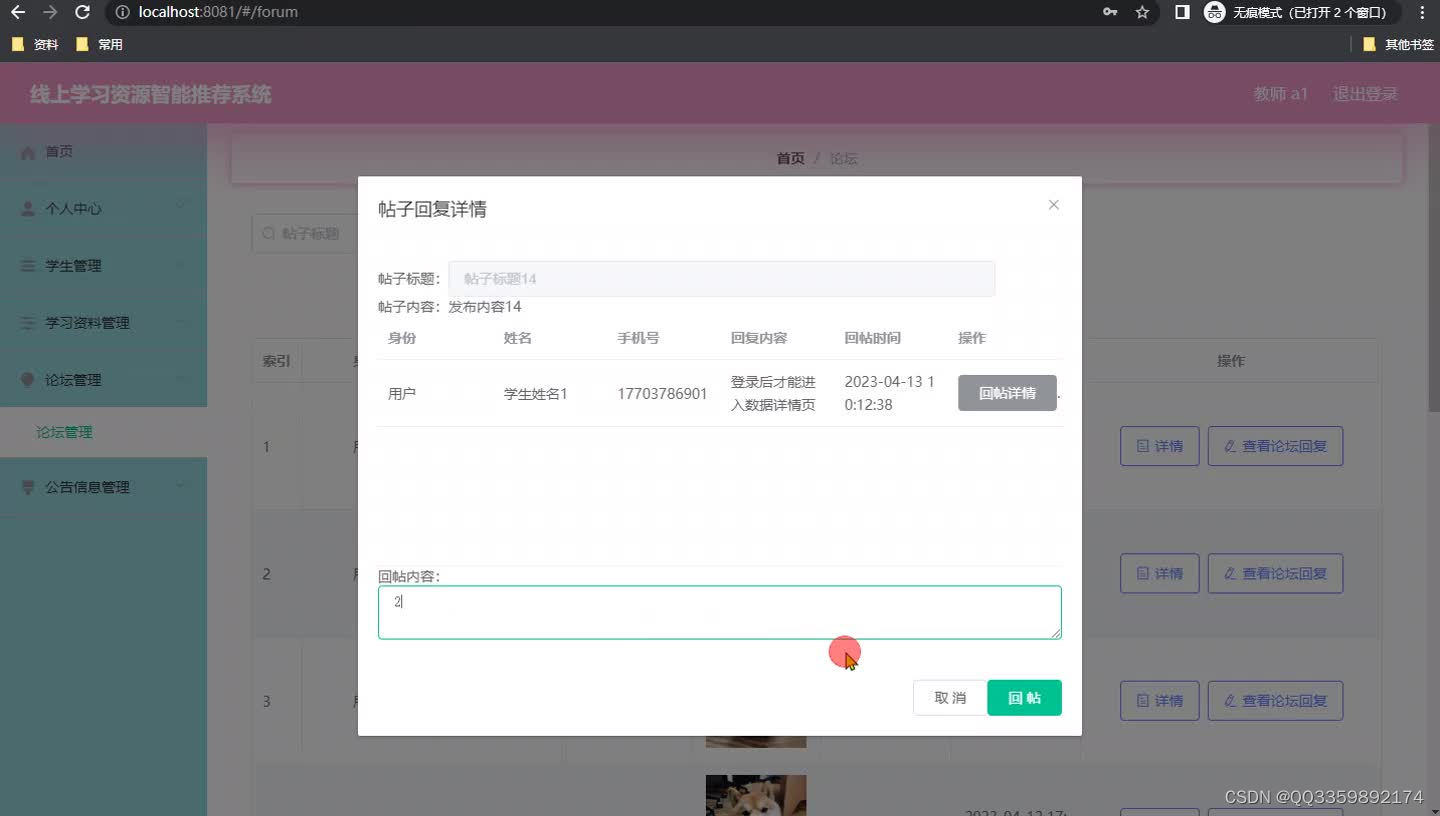Expand 公告信息管理 sidebar menu
Screen dimensions: 1440x816
(103, 487)
